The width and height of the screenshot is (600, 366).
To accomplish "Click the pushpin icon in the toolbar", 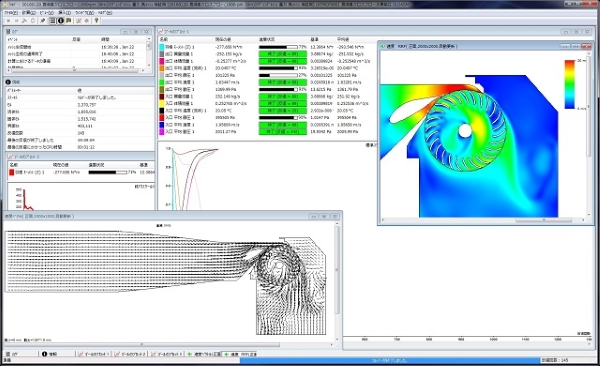I will tap(42, 21).
